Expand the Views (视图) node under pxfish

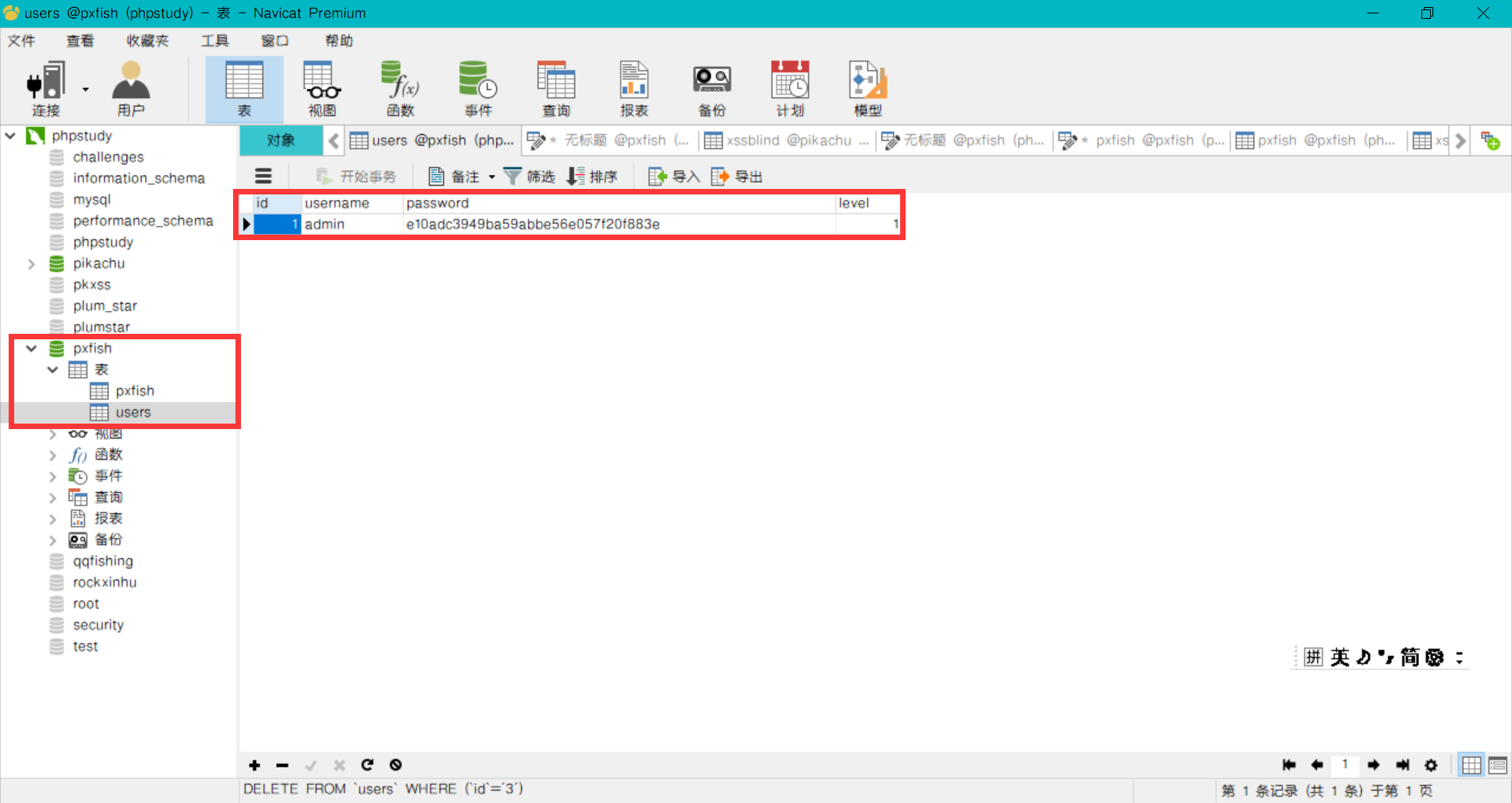coord(53,434)
